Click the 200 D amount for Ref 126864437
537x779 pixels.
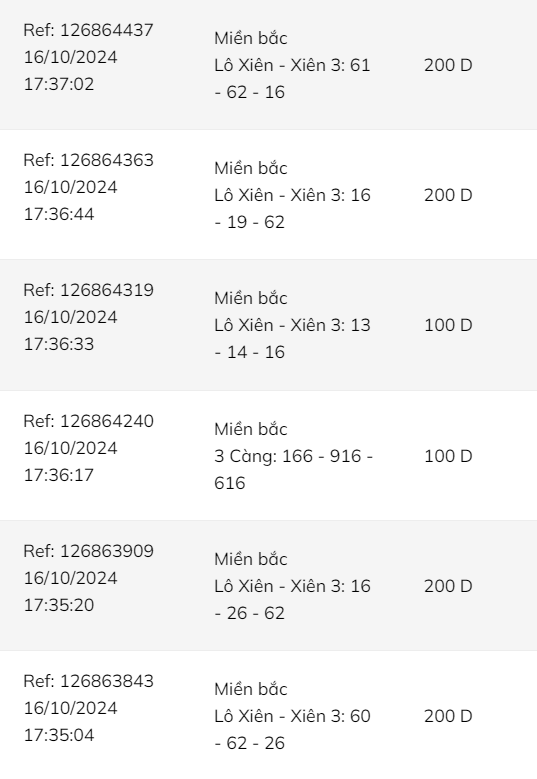448,65
